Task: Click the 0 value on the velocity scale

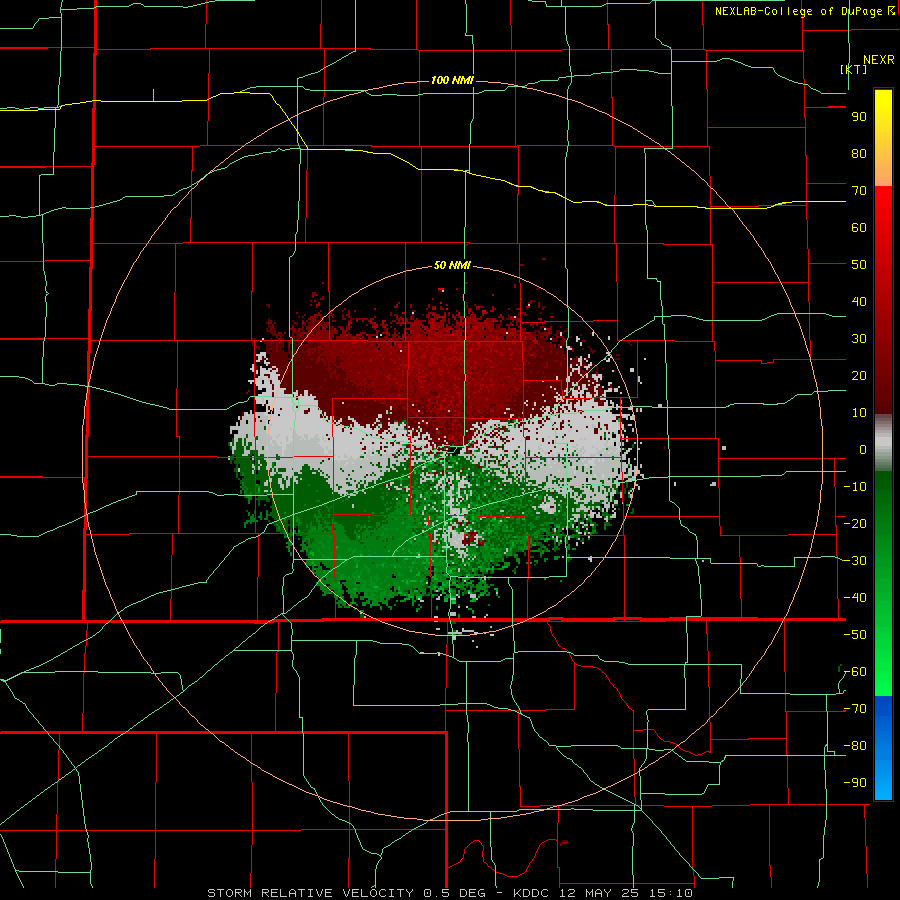Action: [862, 450]
